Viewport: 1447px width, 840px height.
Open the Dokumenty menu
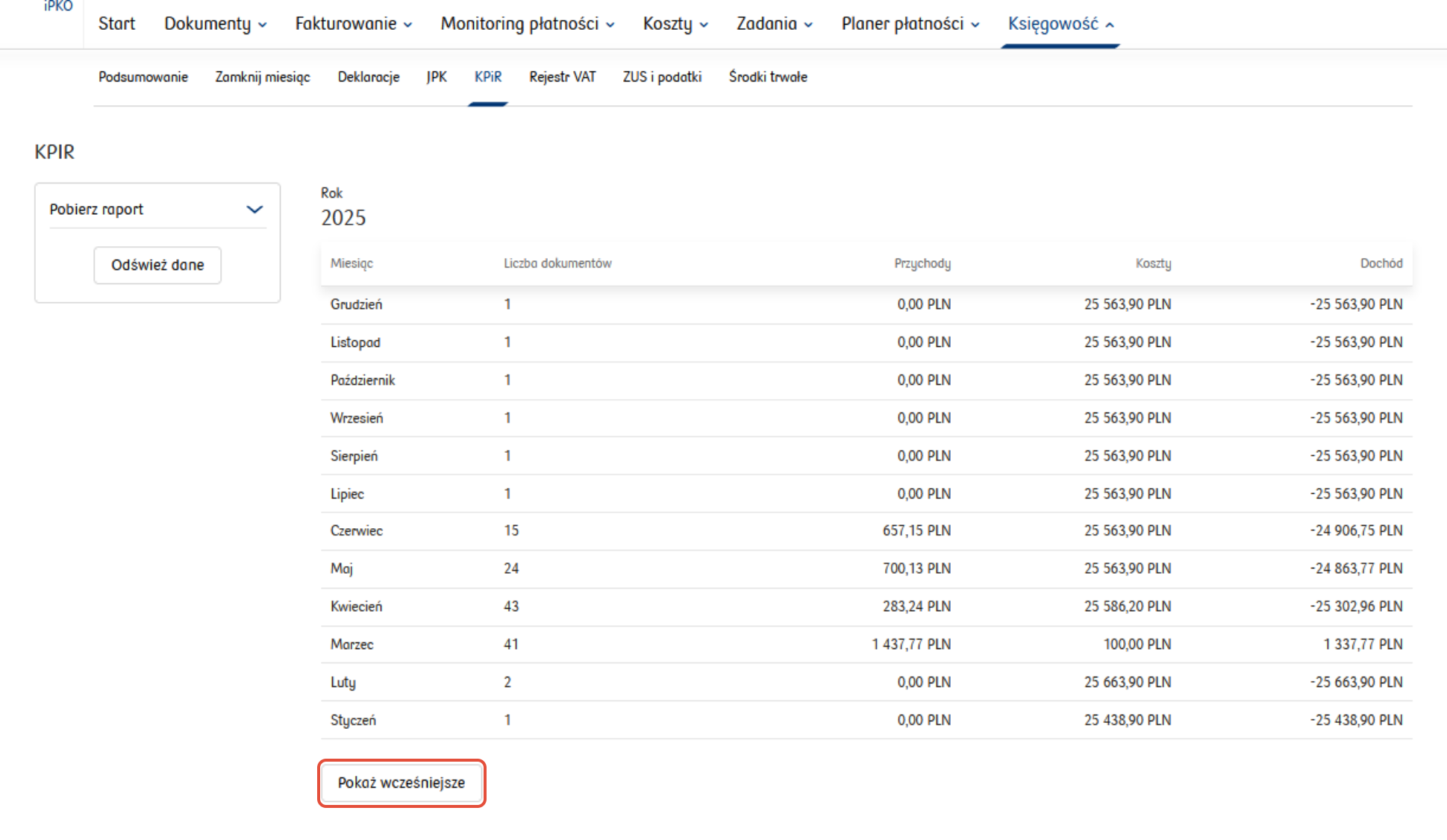[x=215, y=24]
